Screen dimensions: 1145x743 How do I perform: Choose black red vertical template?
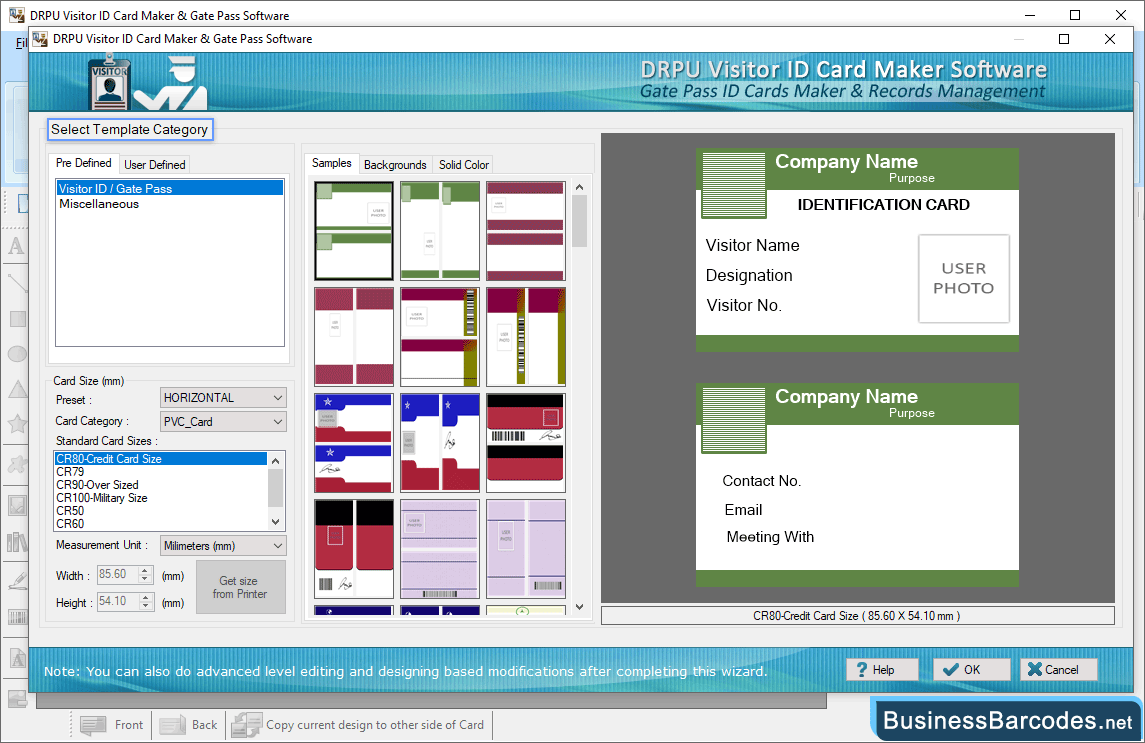tap(354, 549)
